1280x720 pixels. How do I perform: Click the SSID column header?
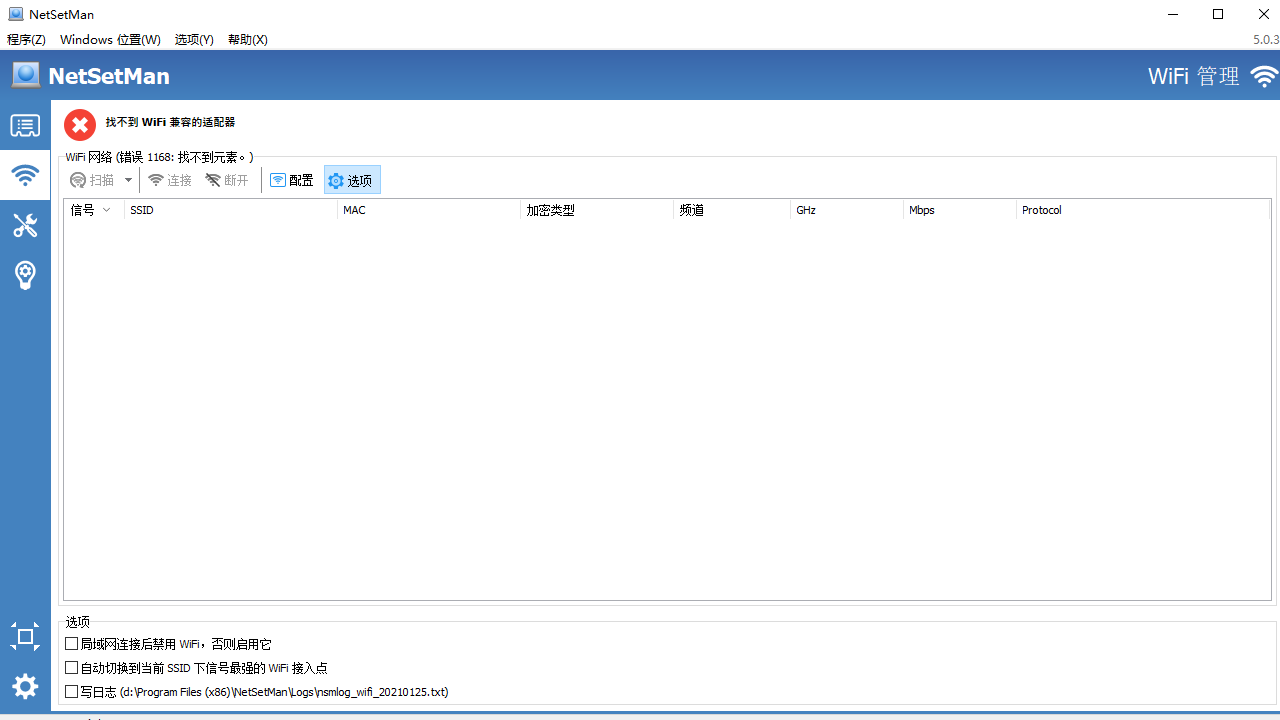(142, 210)
